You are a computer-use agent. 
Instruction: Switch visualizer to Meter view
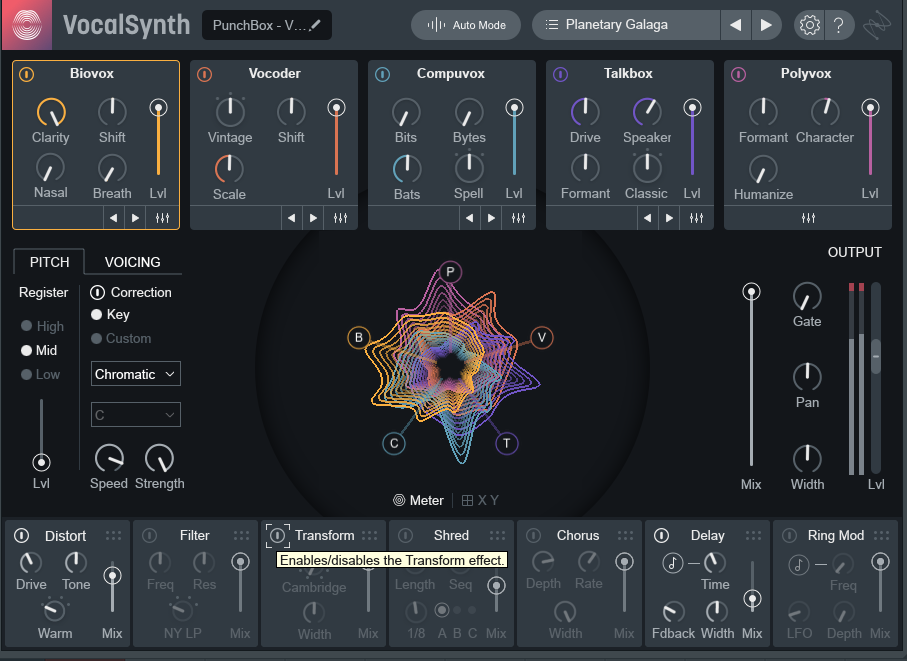(x=418, y=500)
